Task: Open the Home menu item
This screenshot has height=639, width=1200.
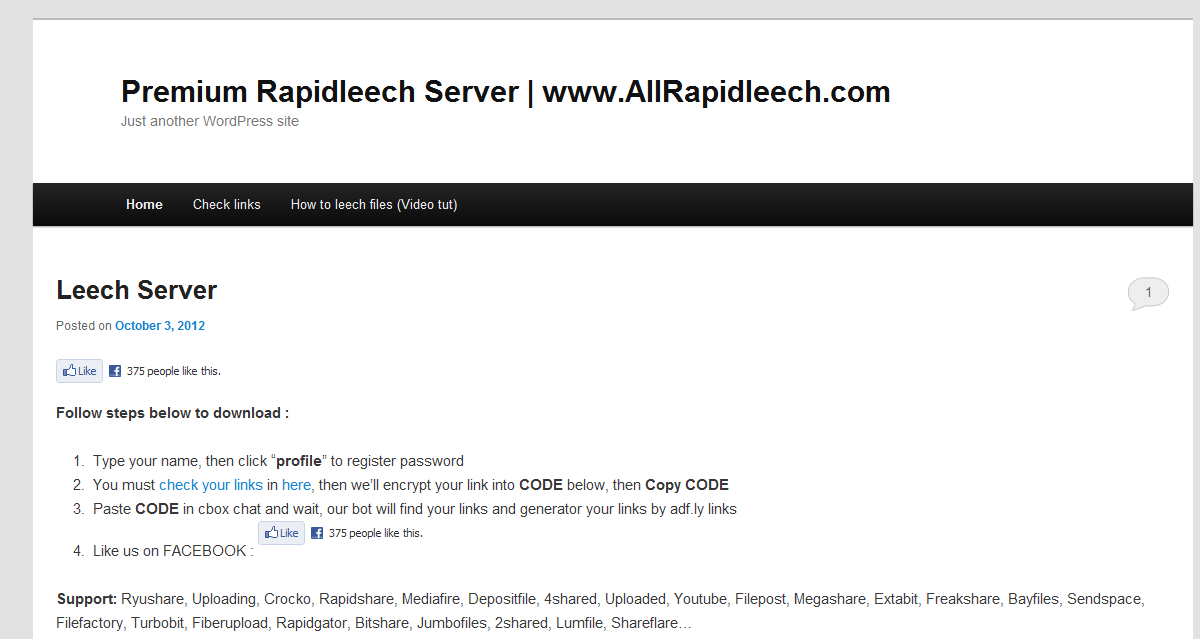Action: (x=144, y=204)
